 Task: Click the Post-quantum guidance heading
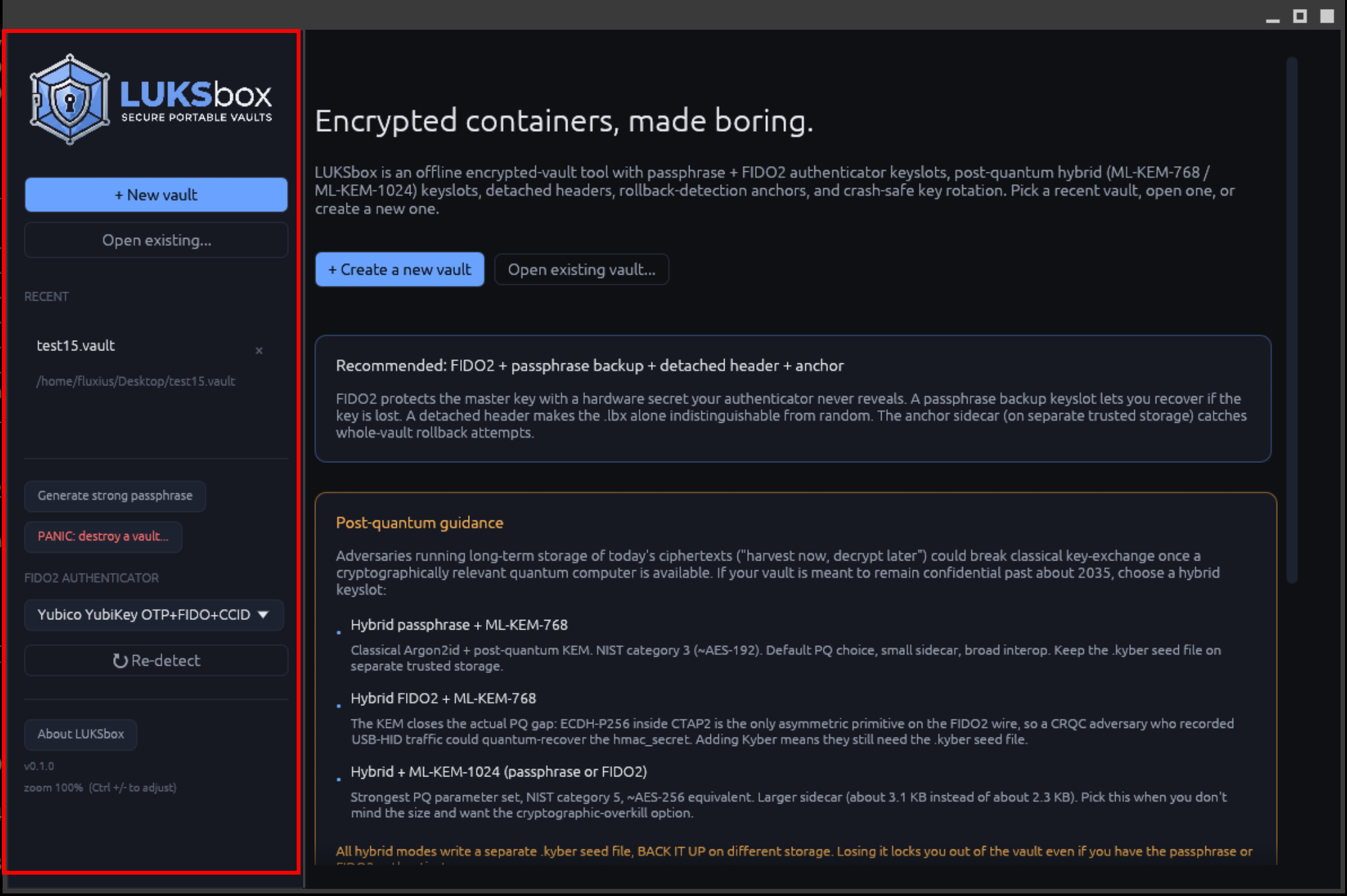pos(419,522)
